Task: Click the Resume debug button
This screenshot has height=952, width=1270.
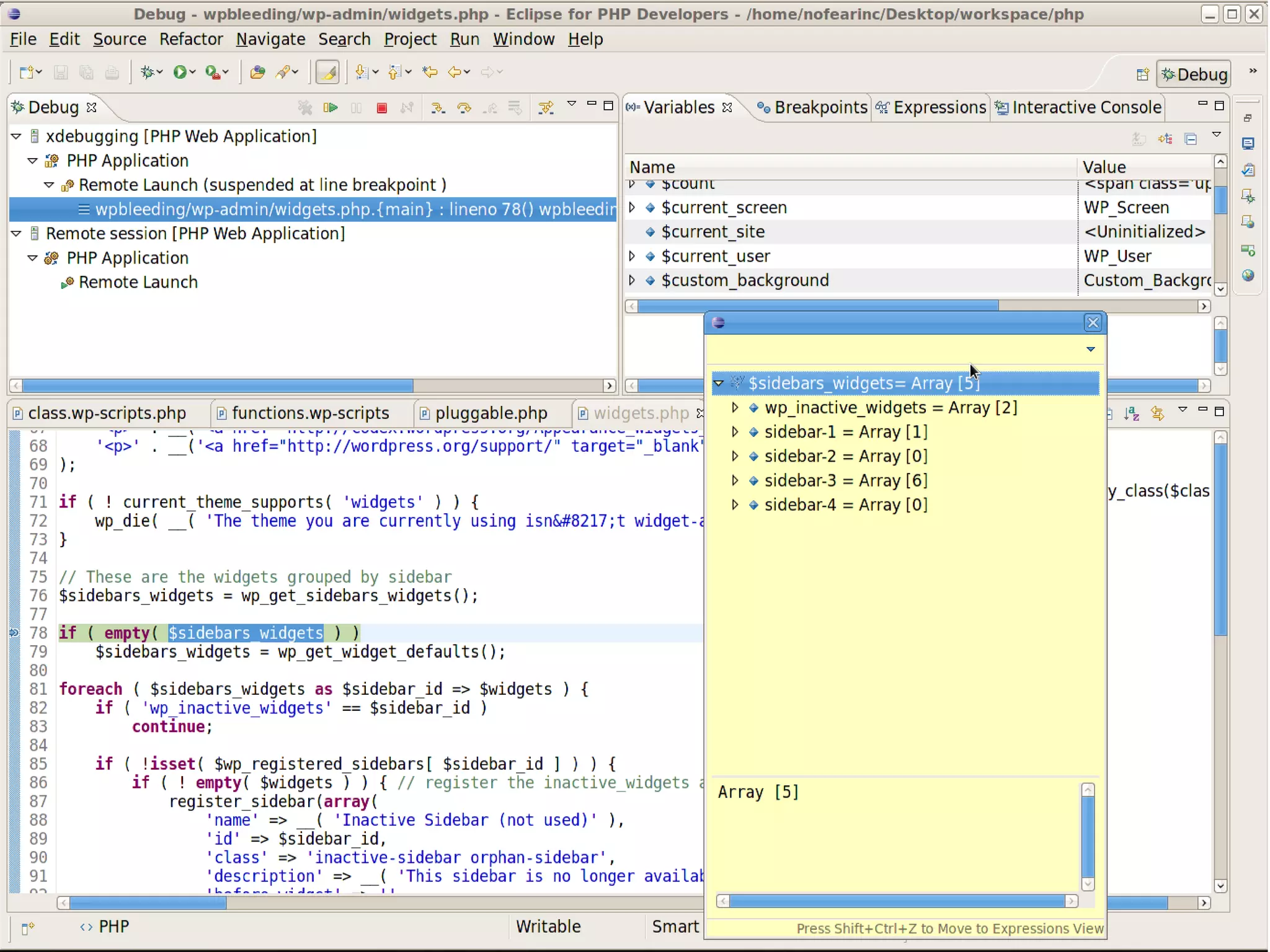Action: pyautogui.click(x=331, y=108)
